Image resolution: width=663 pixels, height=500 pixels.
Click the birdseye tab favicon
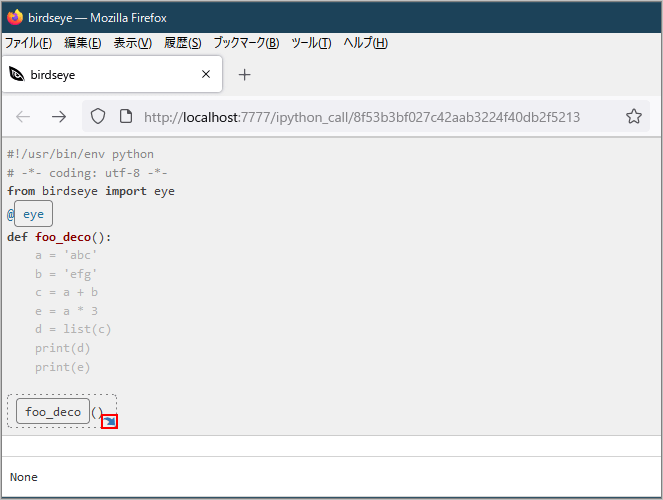[17, 74]
